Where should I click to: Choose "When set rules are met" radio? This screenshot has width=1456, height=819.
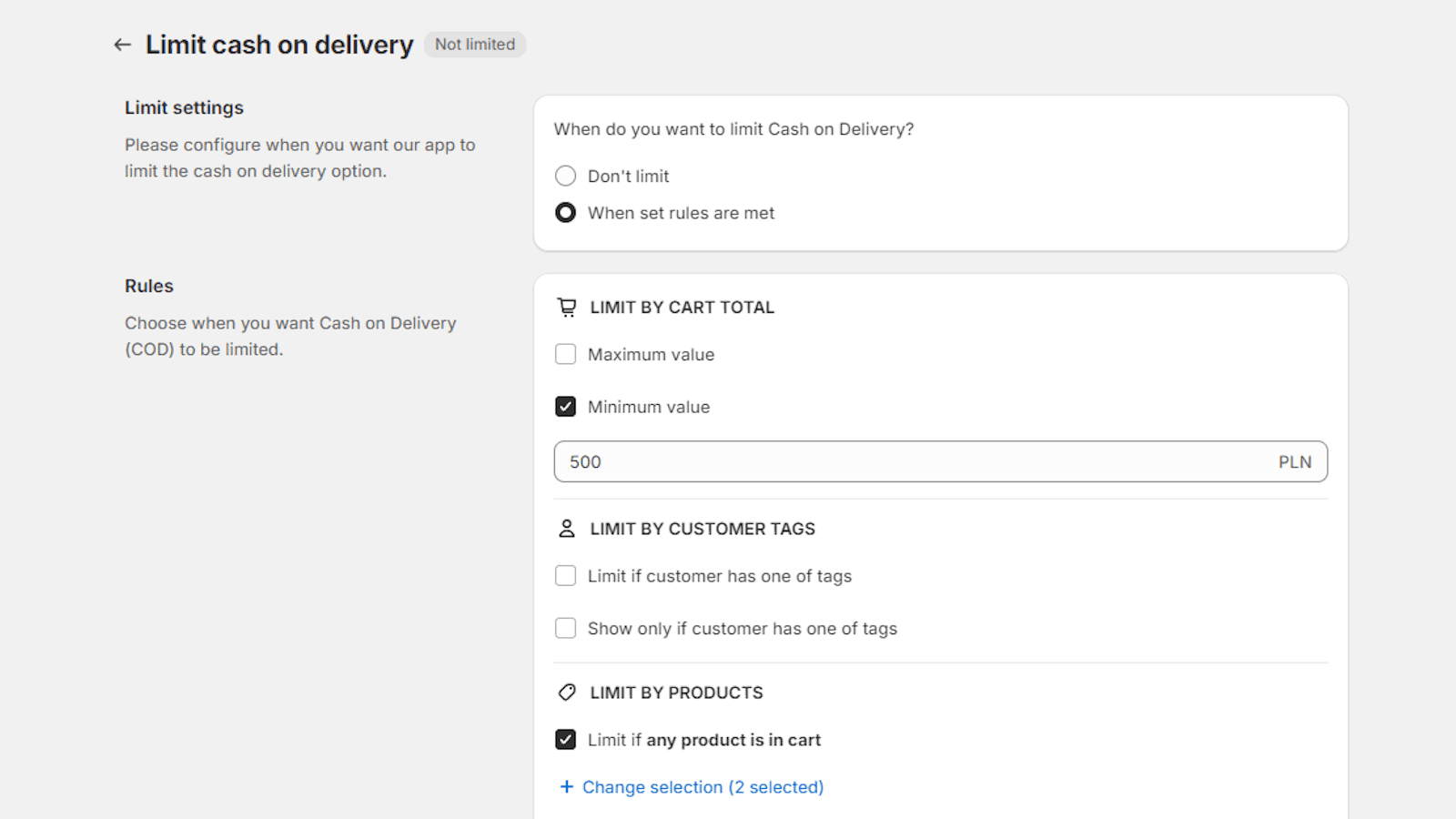[x=566, y=213]
